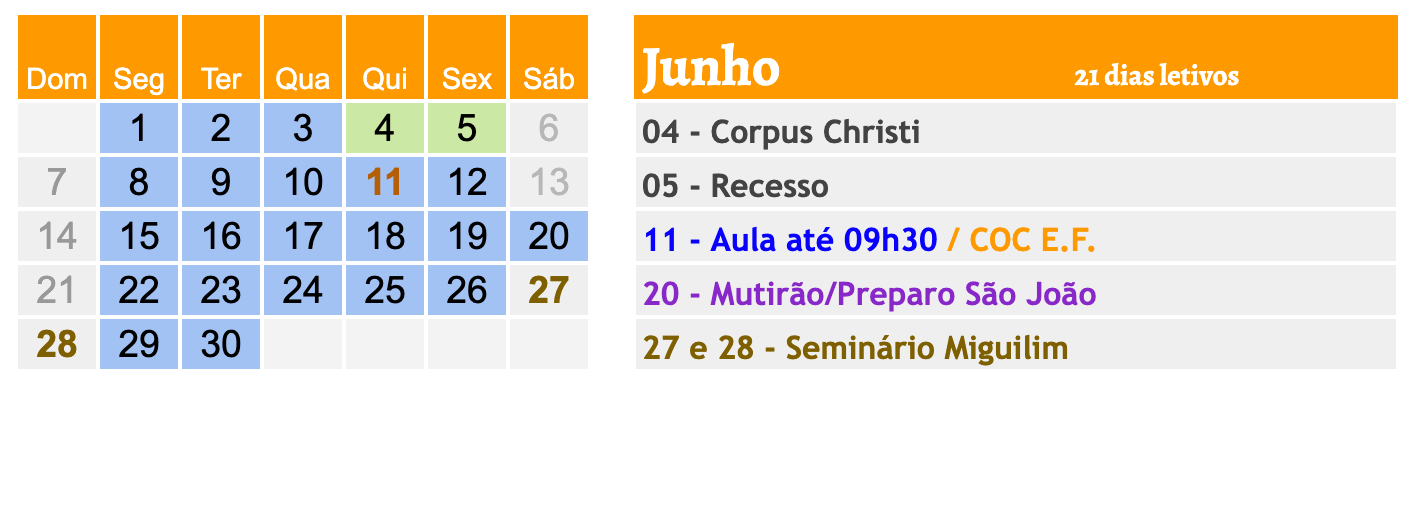Click the Dom weekday header
The image size is (1412, 510).
pos(57,78)
